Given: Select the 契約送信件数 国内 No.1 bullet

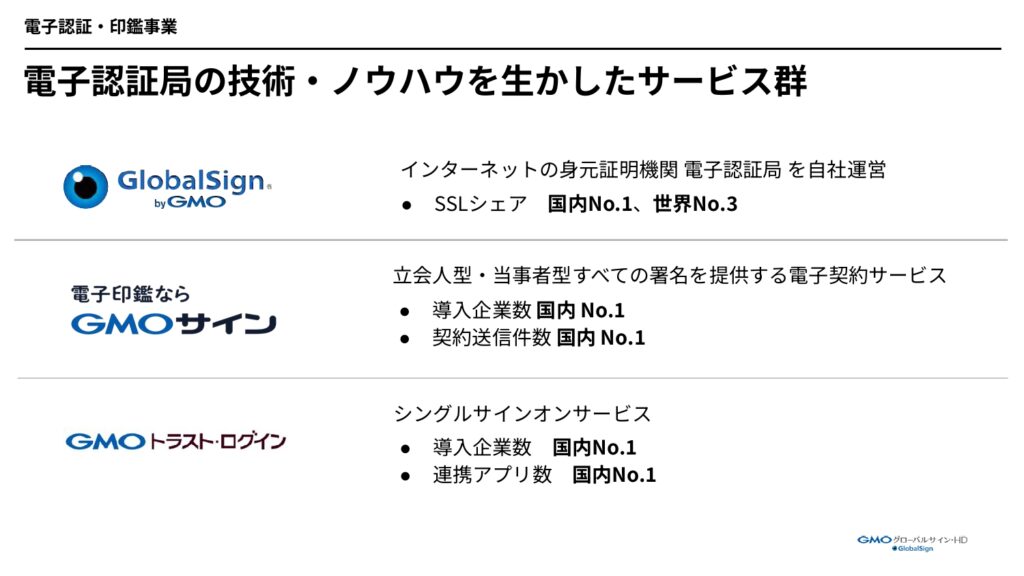Looking at the screenshot, I should point(539,338).
